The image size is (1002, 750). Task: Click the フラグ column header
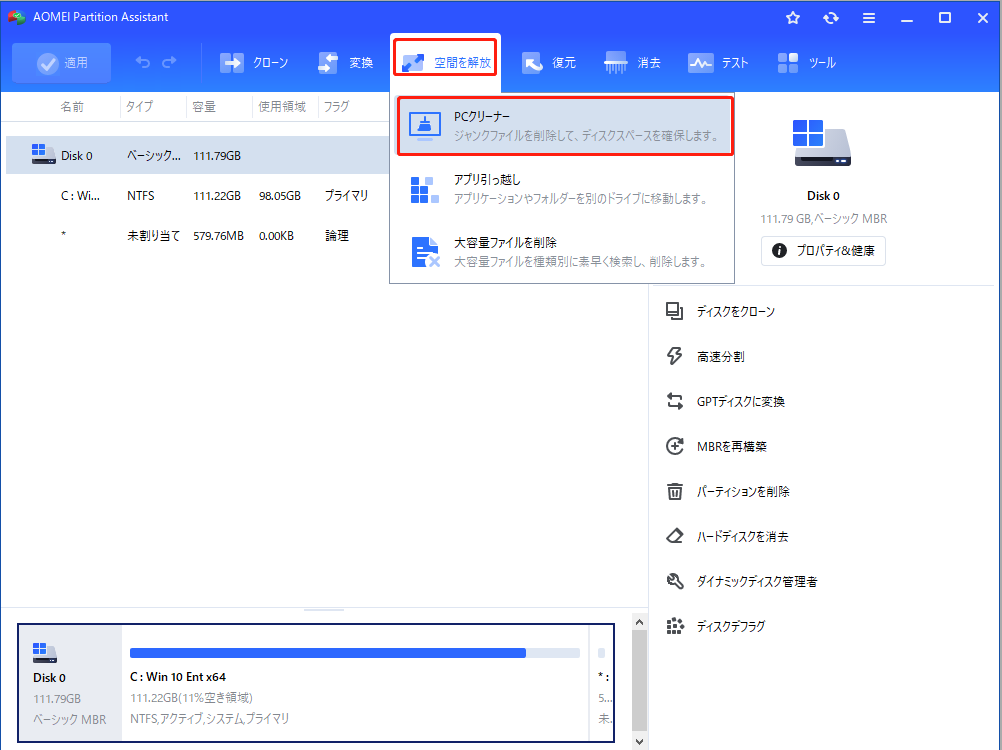pyautogui.click(x=336, y=107)
